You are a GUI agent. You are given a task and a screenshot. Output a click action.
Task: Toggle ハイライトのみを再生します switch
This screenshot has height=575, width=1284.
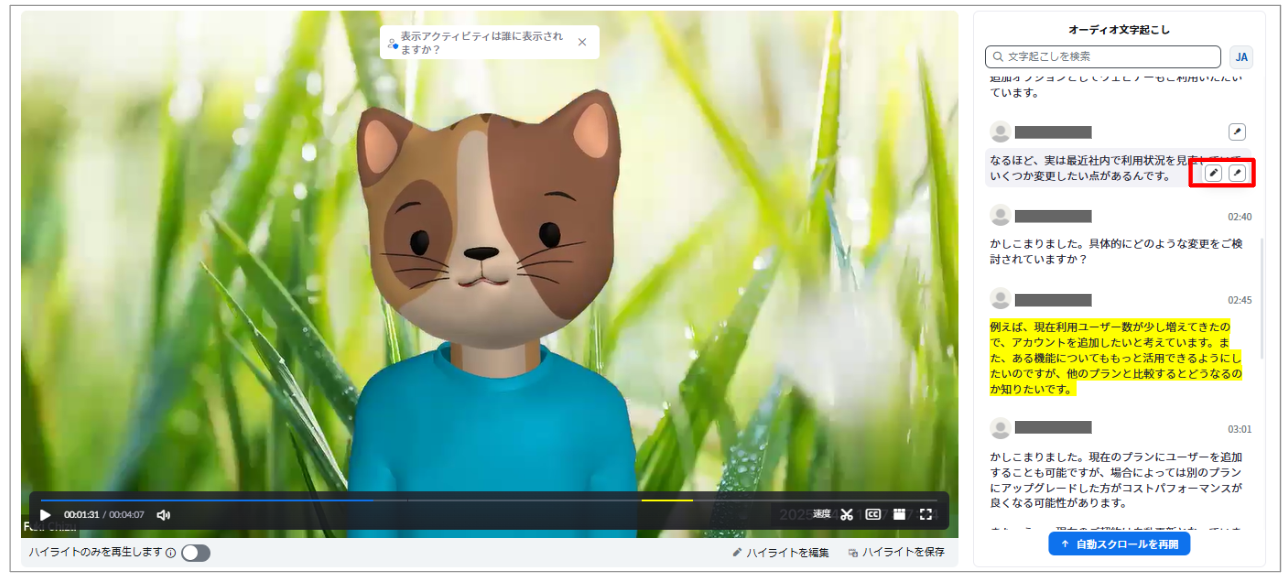[196, 553]
